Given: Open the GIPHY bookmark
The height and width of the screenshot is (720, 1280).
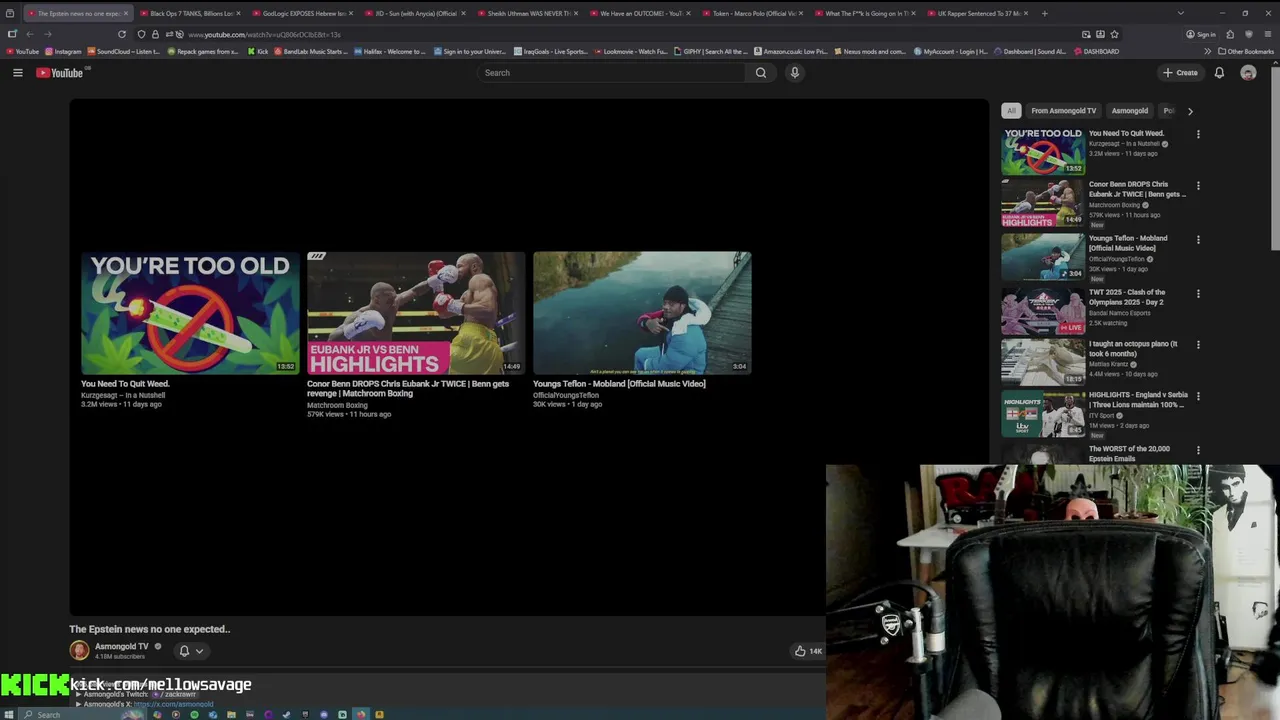Looking at the screenshot, I should click(x=711, y=51).
